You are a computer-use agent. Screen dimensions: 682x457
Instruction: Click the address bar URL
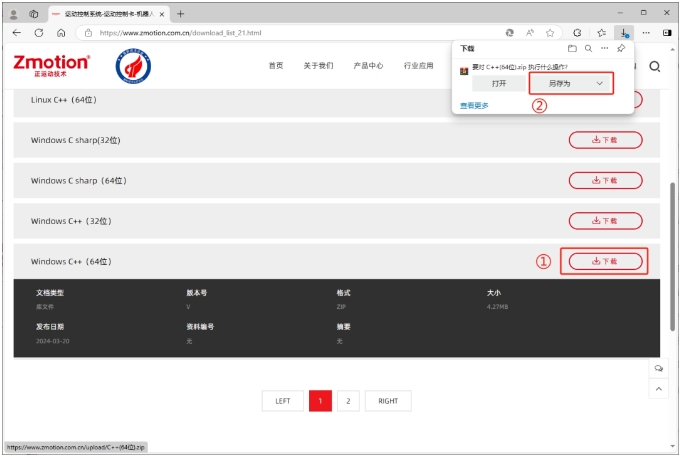click(x=180, y=33)
